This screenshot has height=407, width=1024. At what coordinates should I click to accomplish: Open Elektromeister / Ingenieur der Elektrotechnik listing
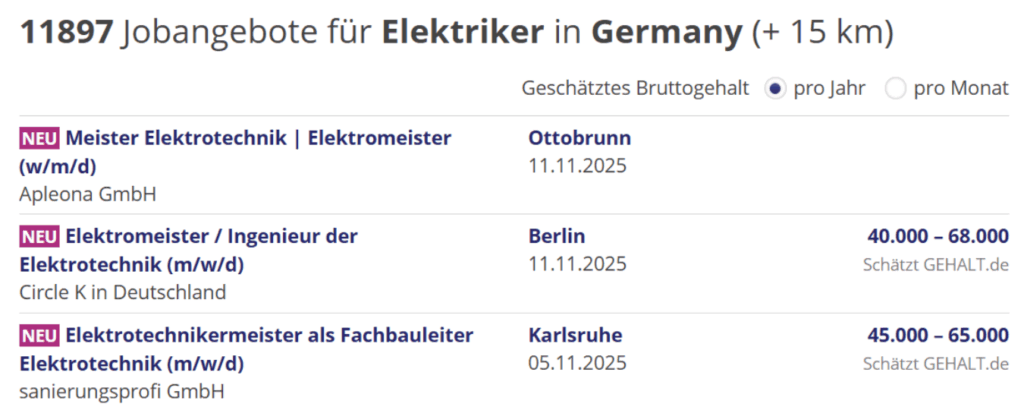(211, 237)
